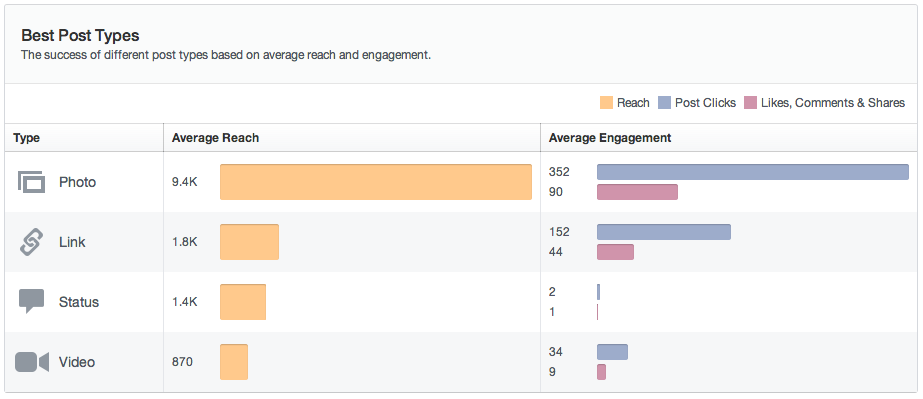The width and height of the screenshot is (923, 399).
Task: Click the Average Engagement column header
Action: [x=610, y=138]
